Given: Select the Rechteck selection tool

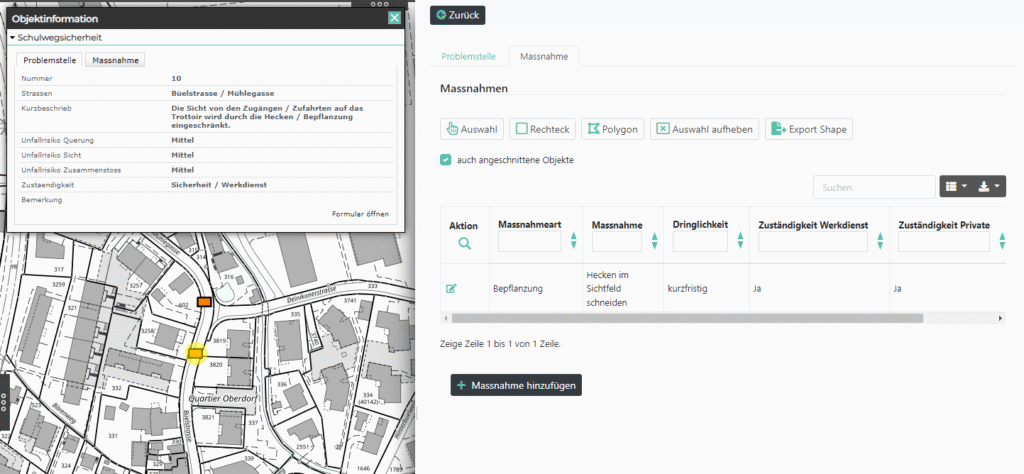Looking at the screenshot, I should 541,129.
